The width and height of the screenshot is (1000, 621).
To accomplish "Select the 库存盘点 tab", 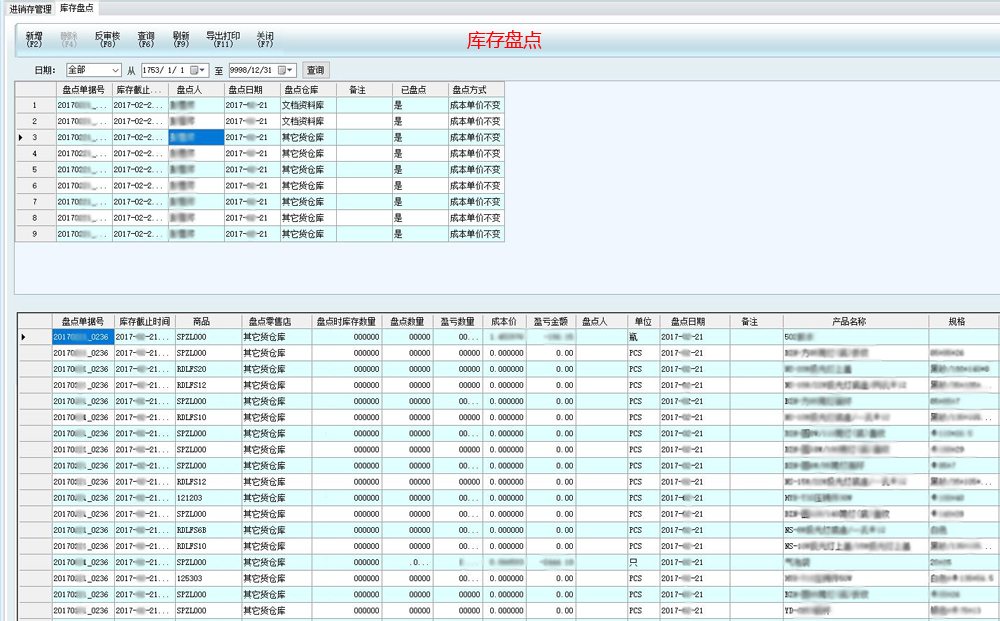I will [77, 8].
